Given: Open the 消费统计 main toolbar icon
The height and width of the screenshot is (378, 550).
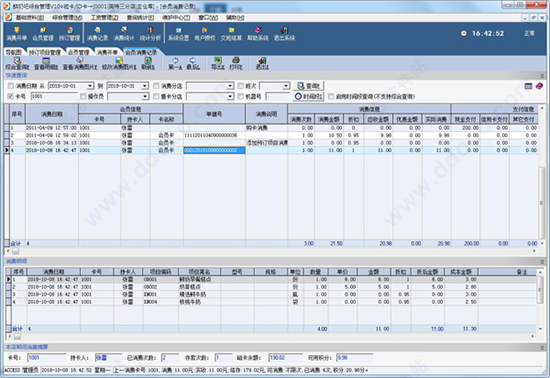Looking at the screenshot, I should tap(124, 34).
